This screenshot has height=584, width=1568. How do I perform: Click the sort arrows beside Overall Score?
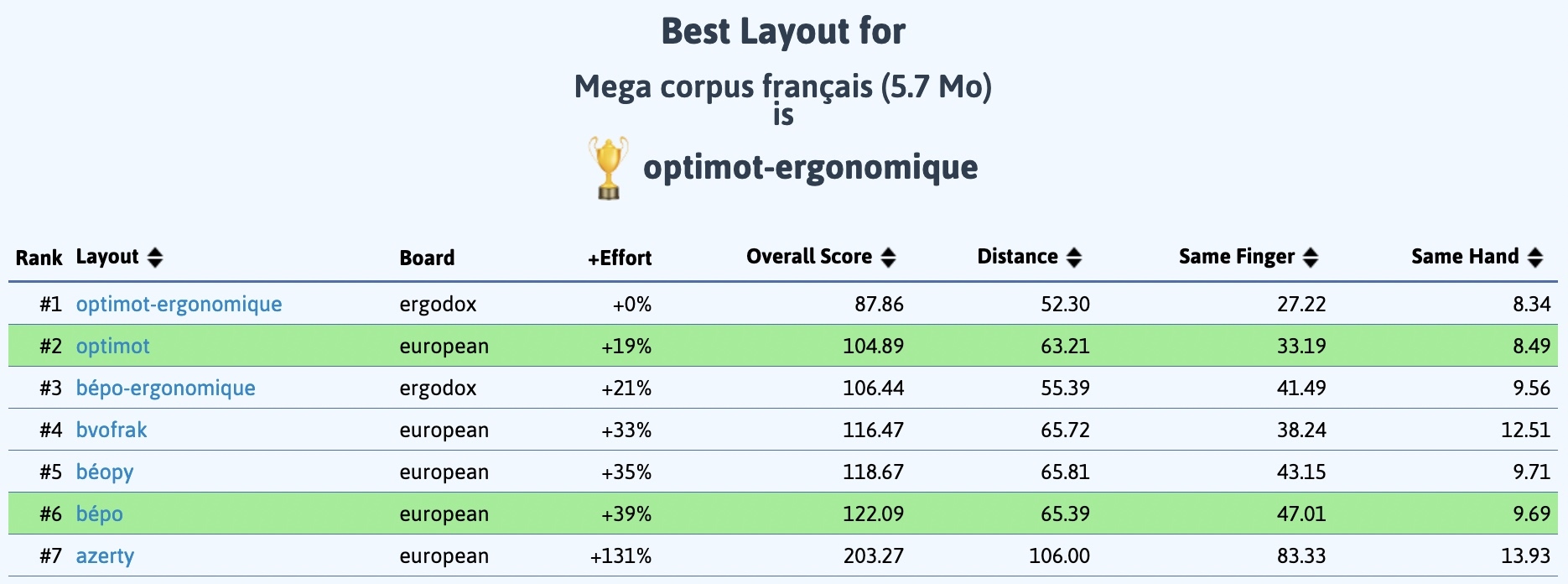pyautogui.click(x=889, y=257)
